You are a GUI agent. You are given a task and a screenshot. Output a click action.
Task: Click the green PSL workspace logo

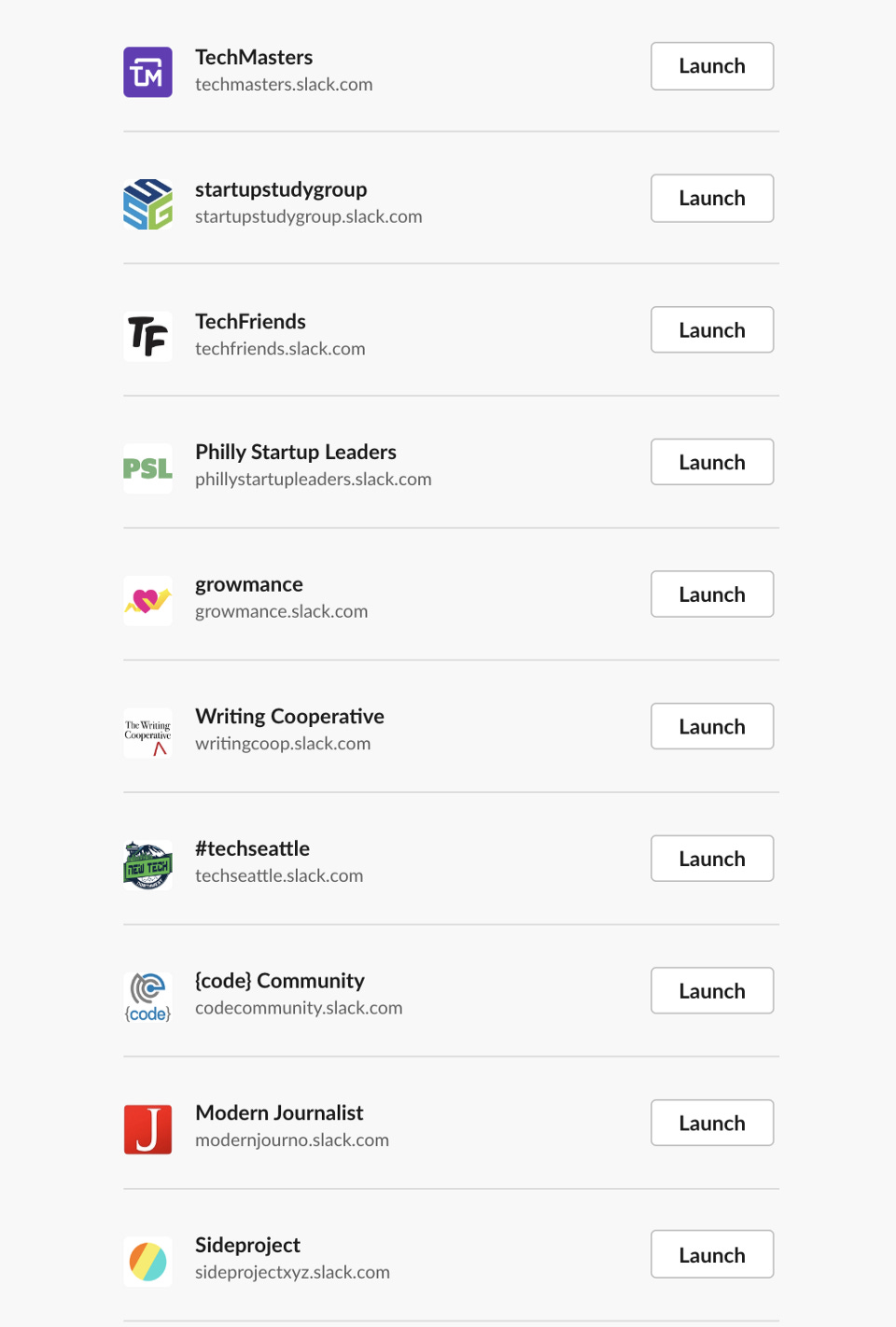pos(147,468)
